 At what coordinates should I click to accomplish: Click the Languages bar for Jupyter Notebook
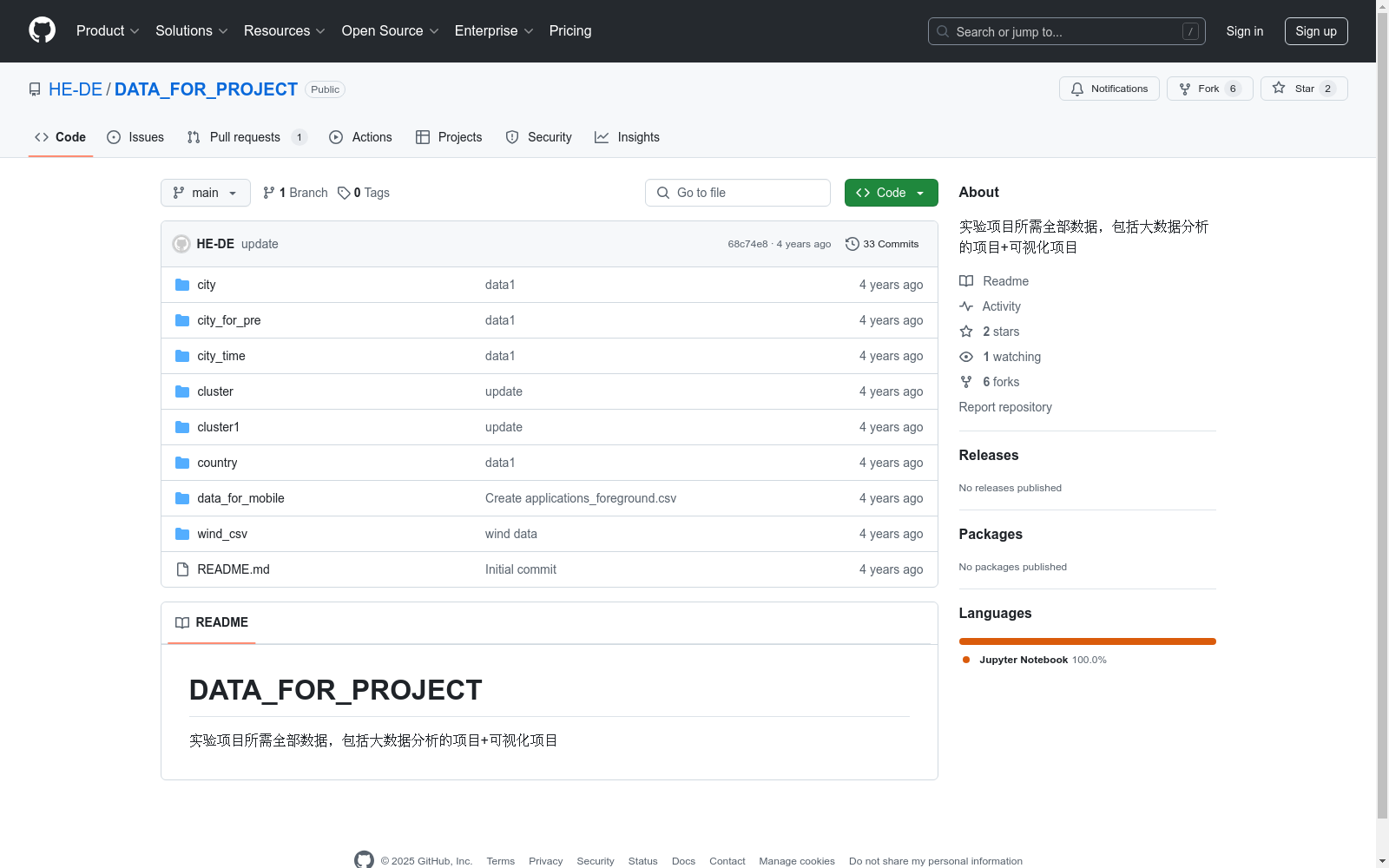[1088, 641]
